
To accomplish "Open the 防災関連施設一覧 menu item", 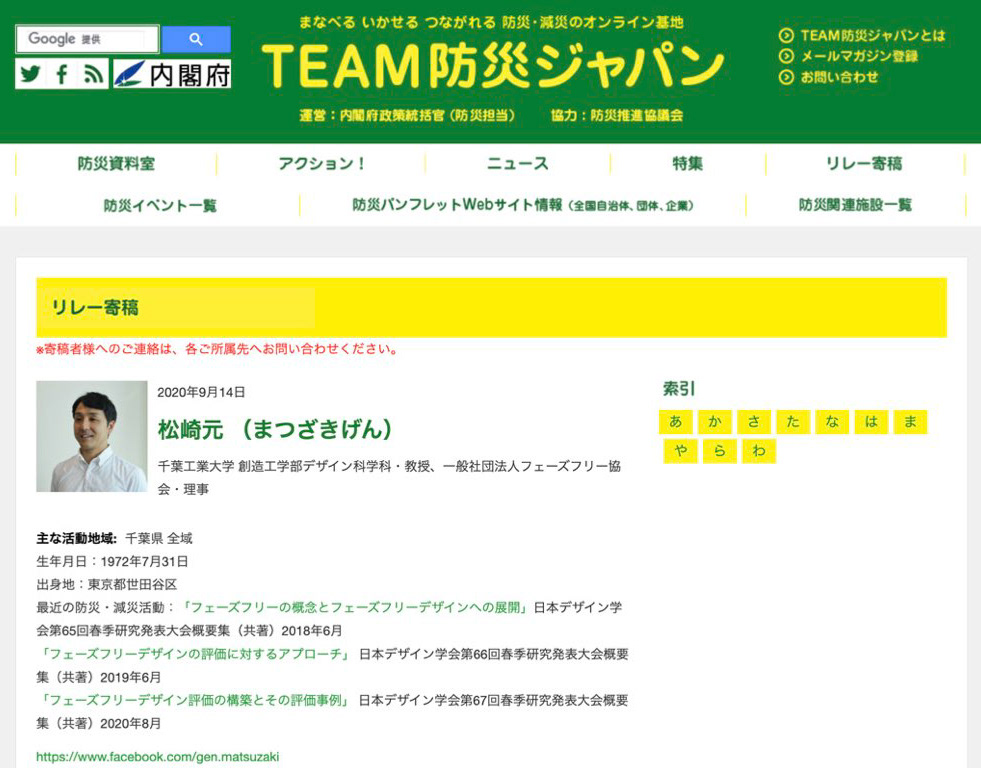I will coord(855,205).
